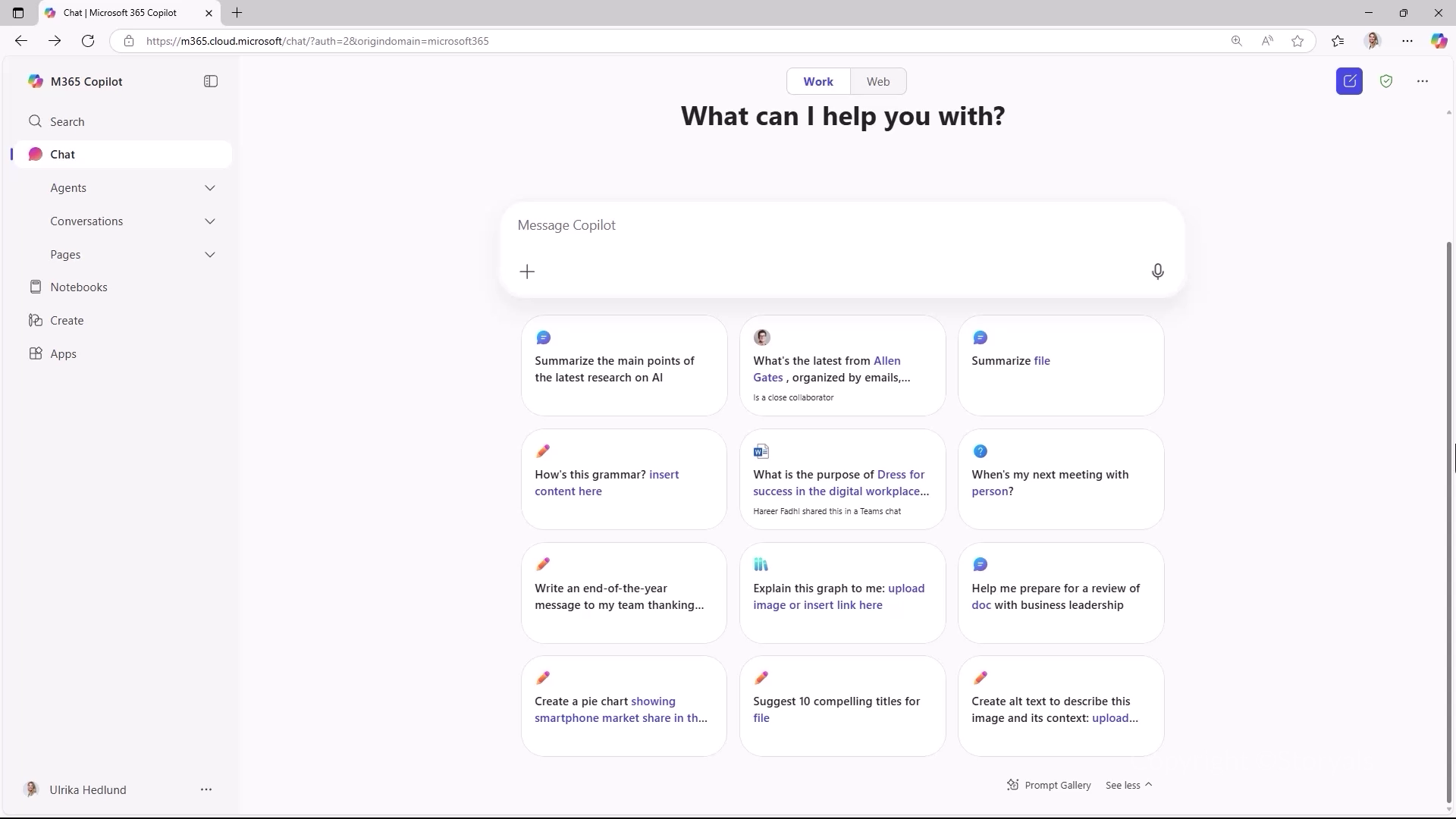1456x819 pixels.
Task: Open more options beside Ulrika Hedlund
Action: coord(206,789)
